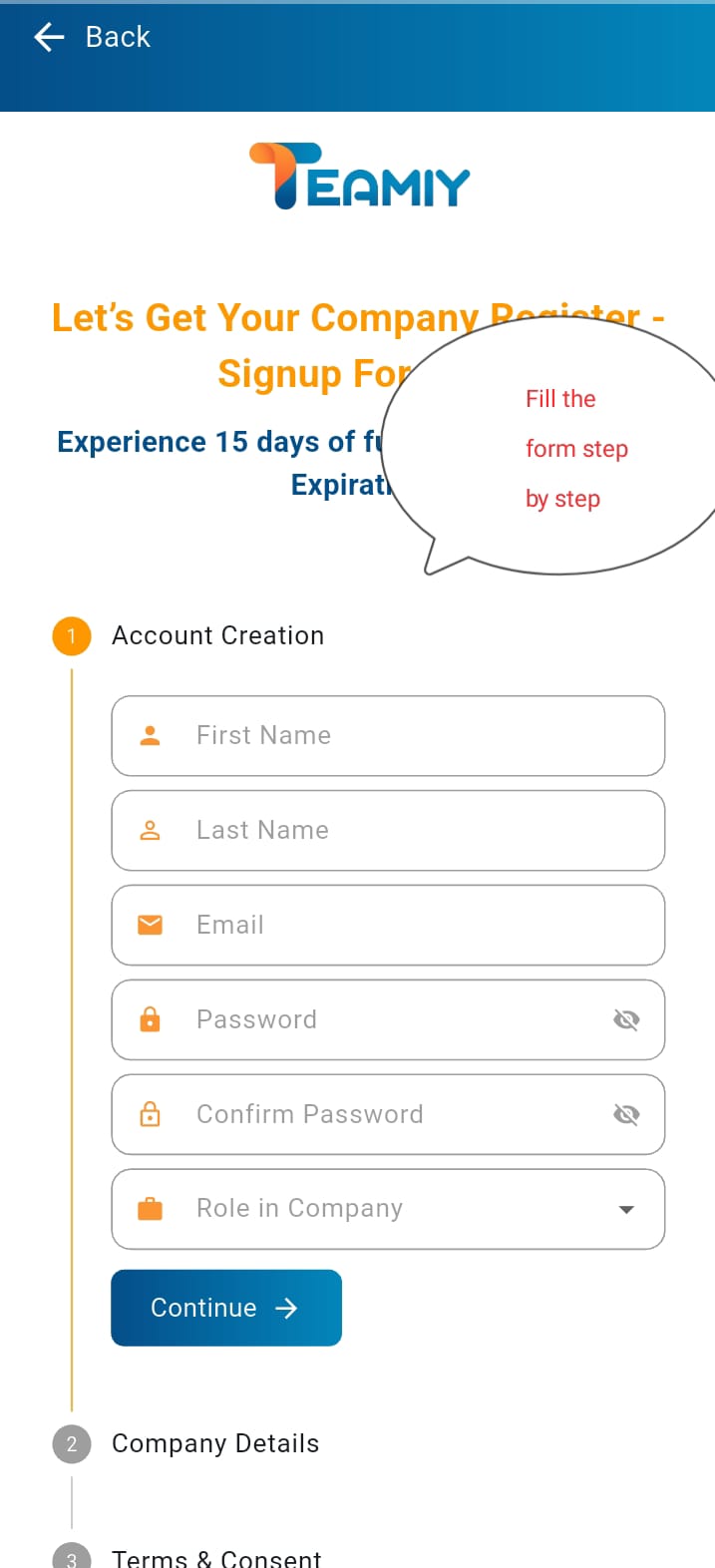715x1568 pixels.
Task: Click the lock icon in Password field
Action: pos(150,1019)
